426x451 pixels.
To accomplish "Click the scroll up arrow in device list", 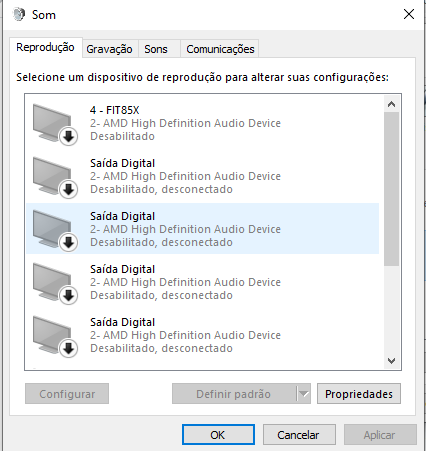I will click(391, 104).
